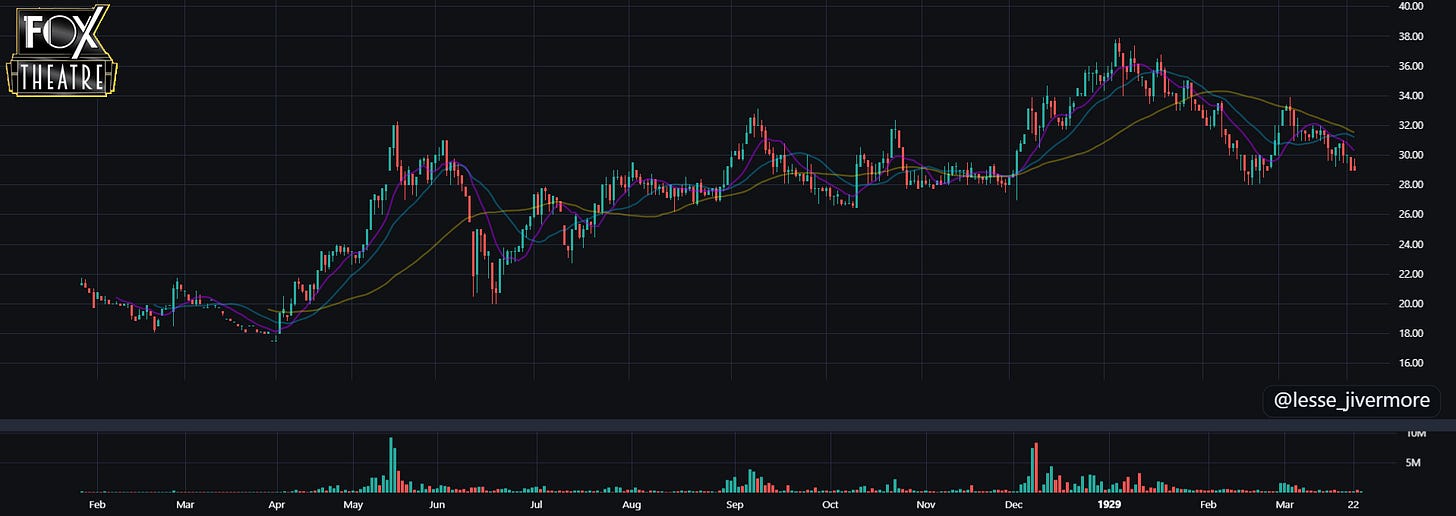The width and height of the screenshot is (1456, 516).
Task: Click the Dec month marker
Action: [x=1015, y=506]
